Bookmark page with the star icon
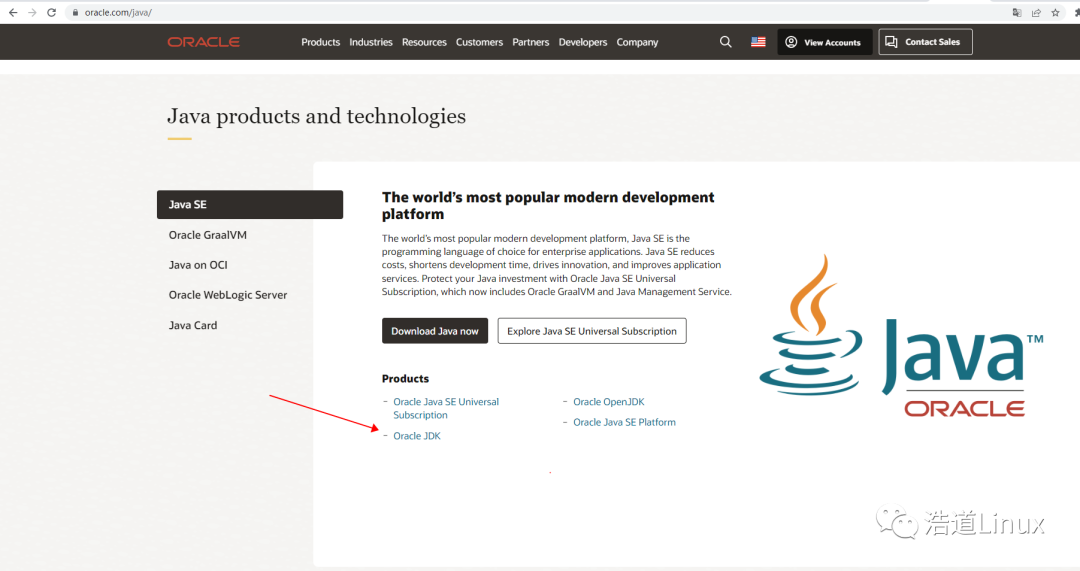This screenshot has height=571, width=1080. [1055, 12]
